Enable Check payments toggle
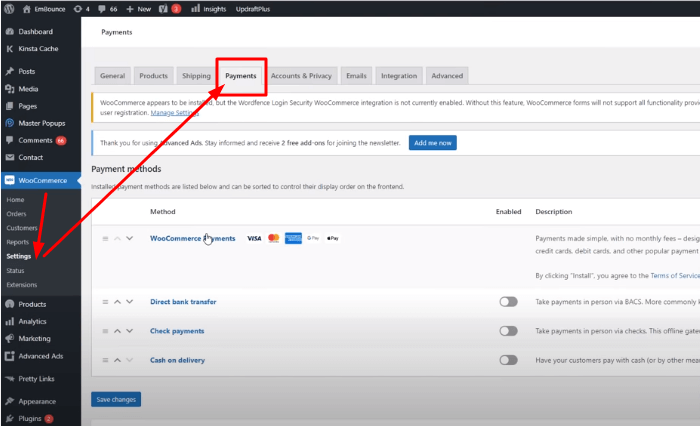Image resolution: width=700 pixels, height=426 pixels. 508,331
